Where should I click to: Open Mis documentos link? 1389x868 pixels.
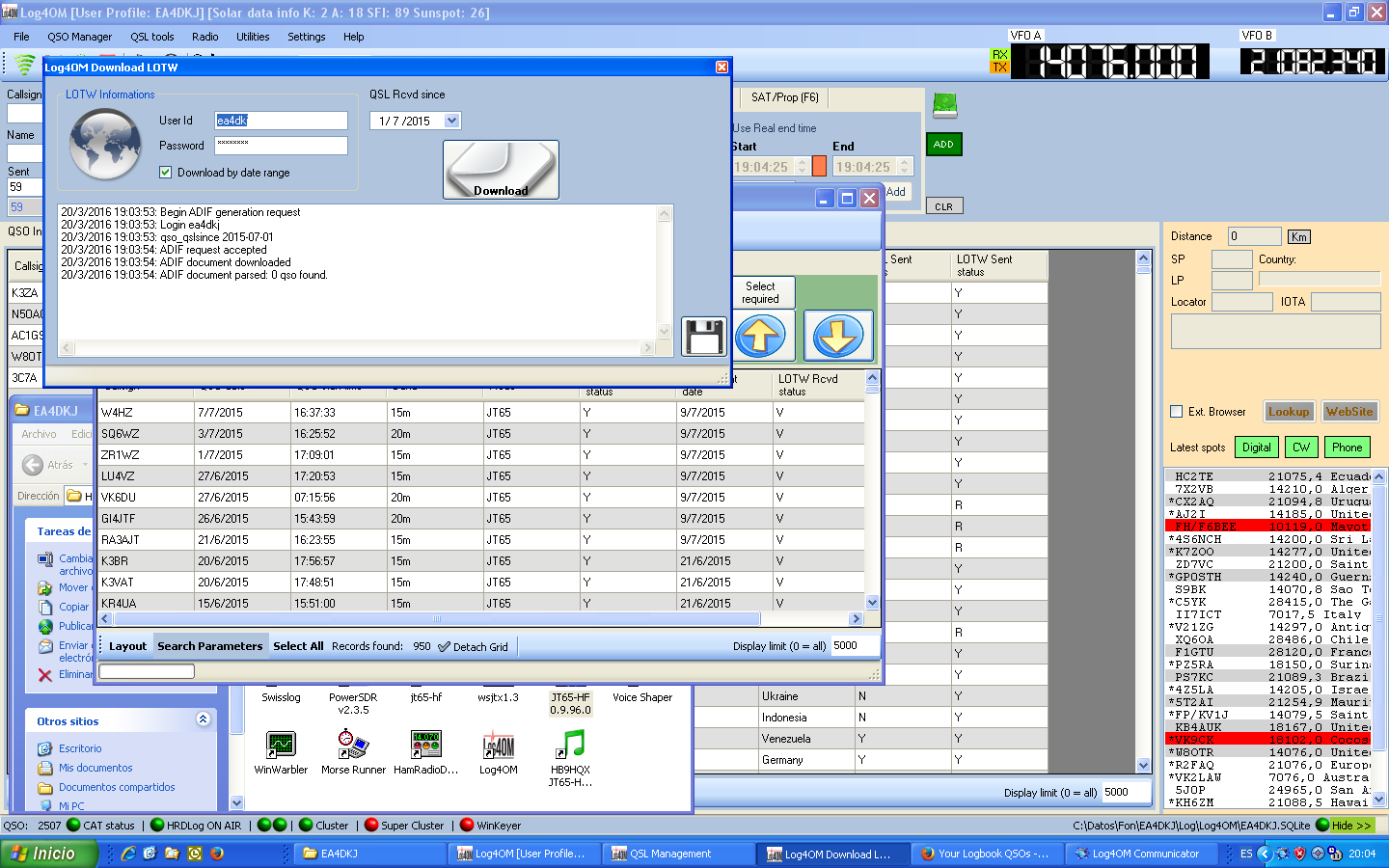coord(95,768)
